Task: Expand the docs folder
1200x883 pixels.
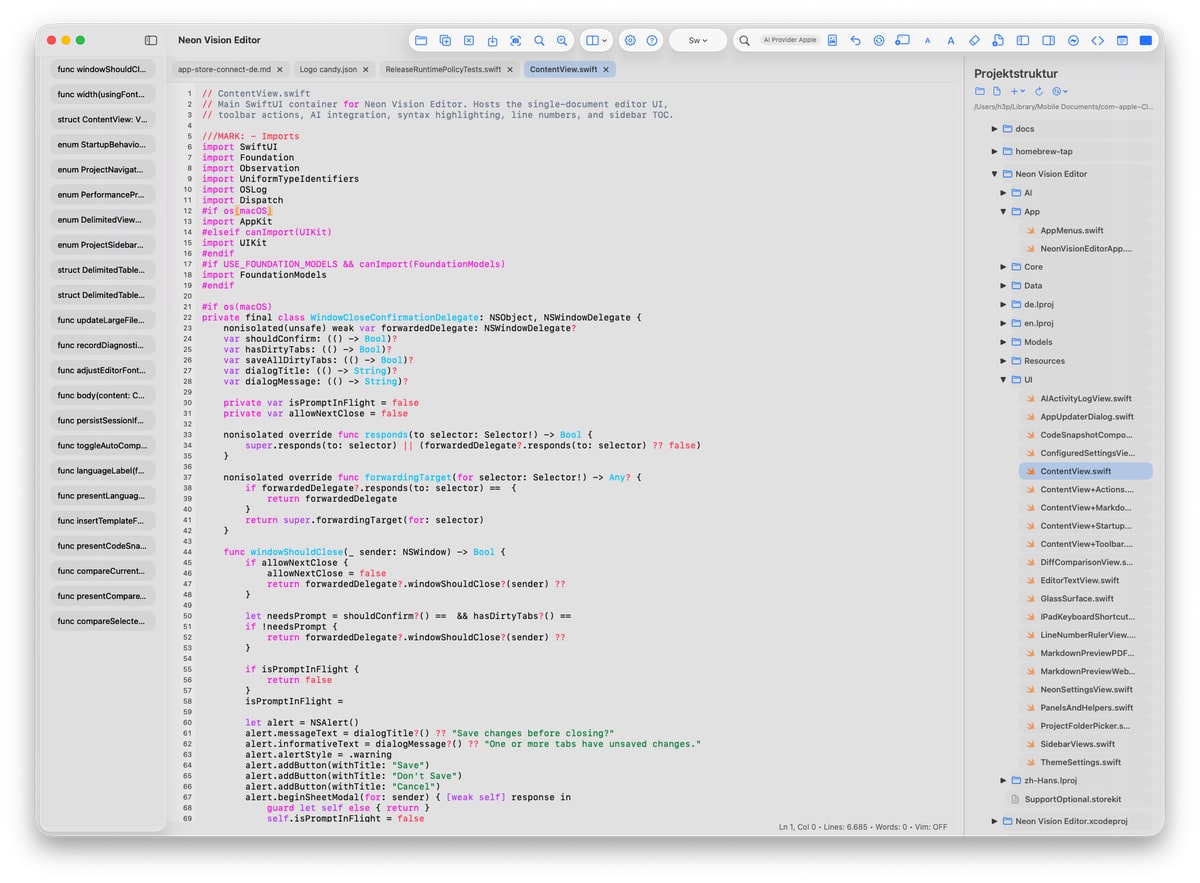Action: click(994, 129)
